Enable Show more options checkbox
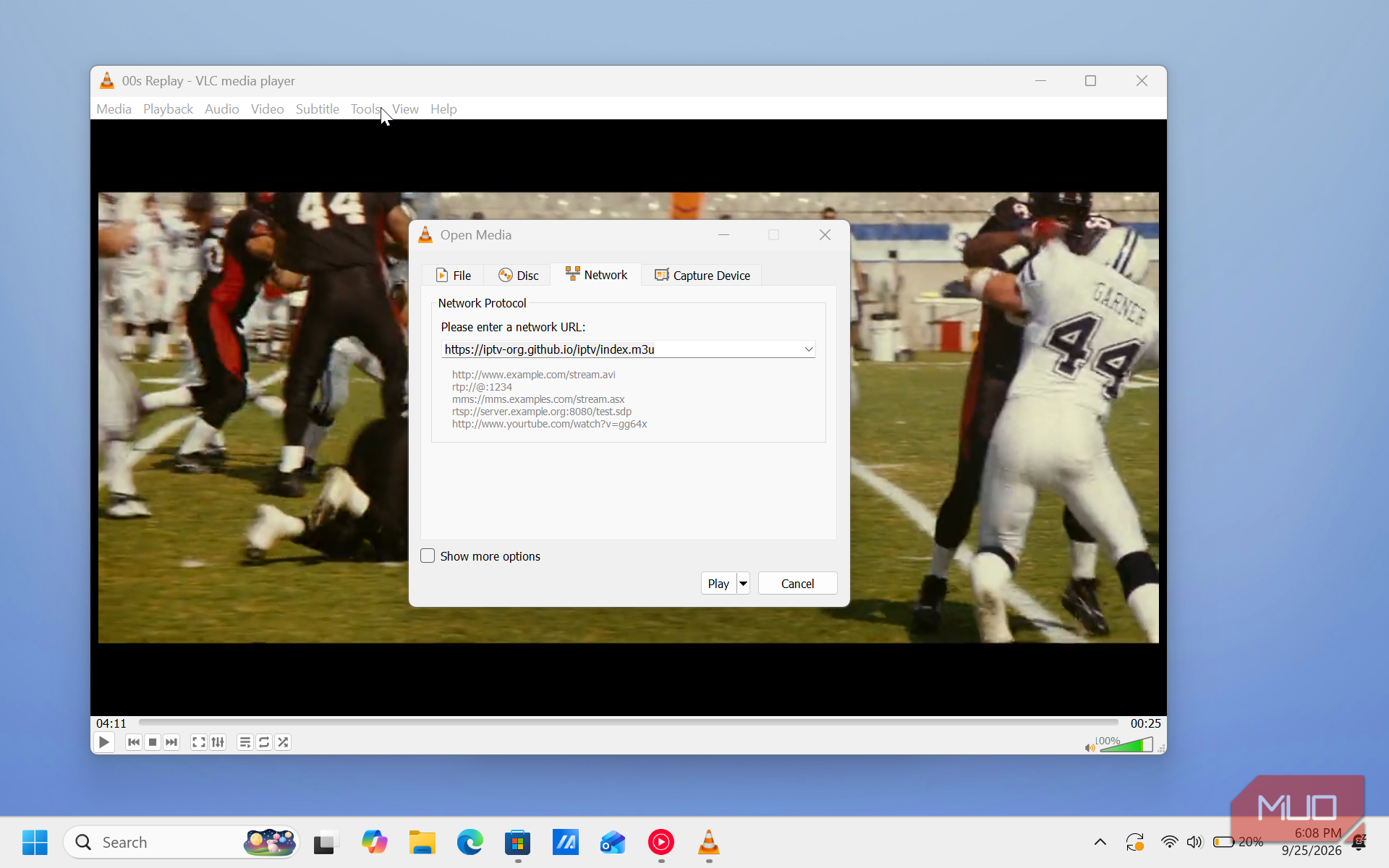 pyautogui.click(x=428, y=556)
